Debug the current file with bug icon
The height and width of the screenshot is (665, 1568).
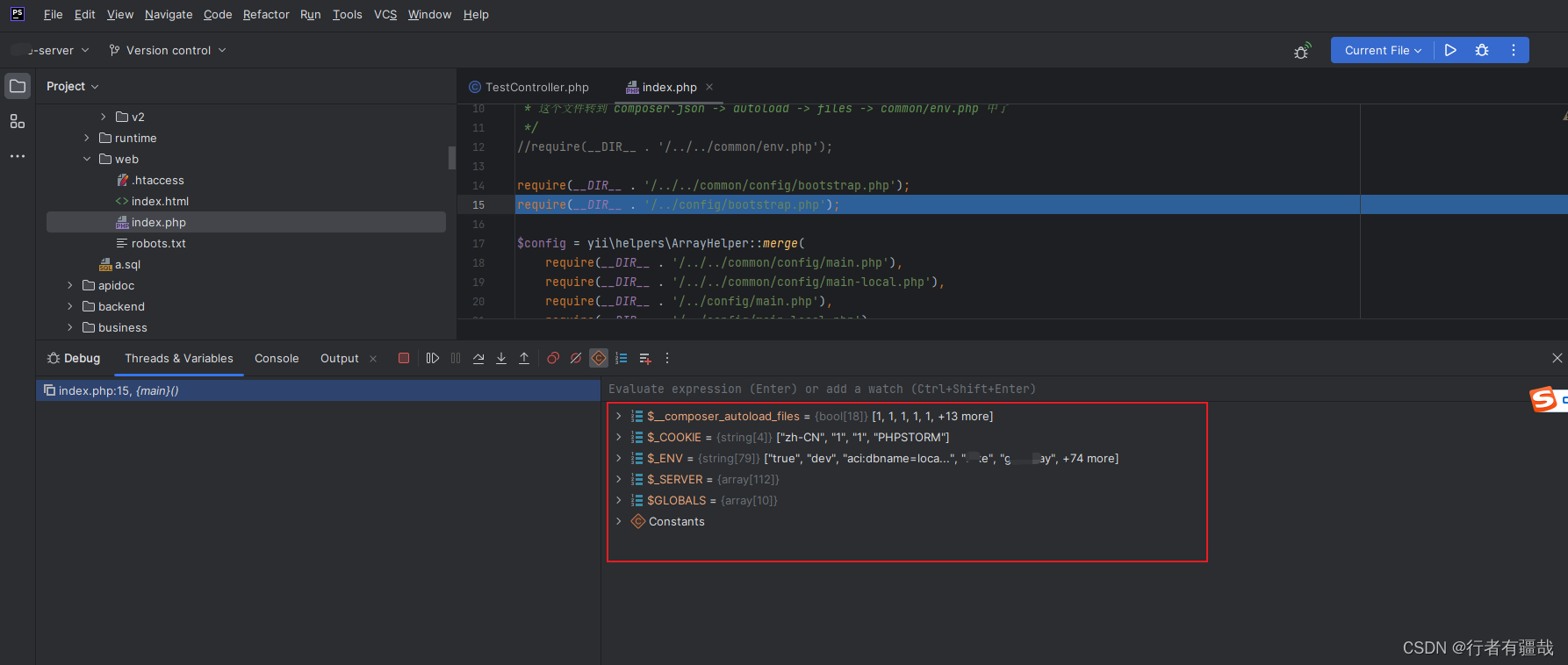(1482, 50)
